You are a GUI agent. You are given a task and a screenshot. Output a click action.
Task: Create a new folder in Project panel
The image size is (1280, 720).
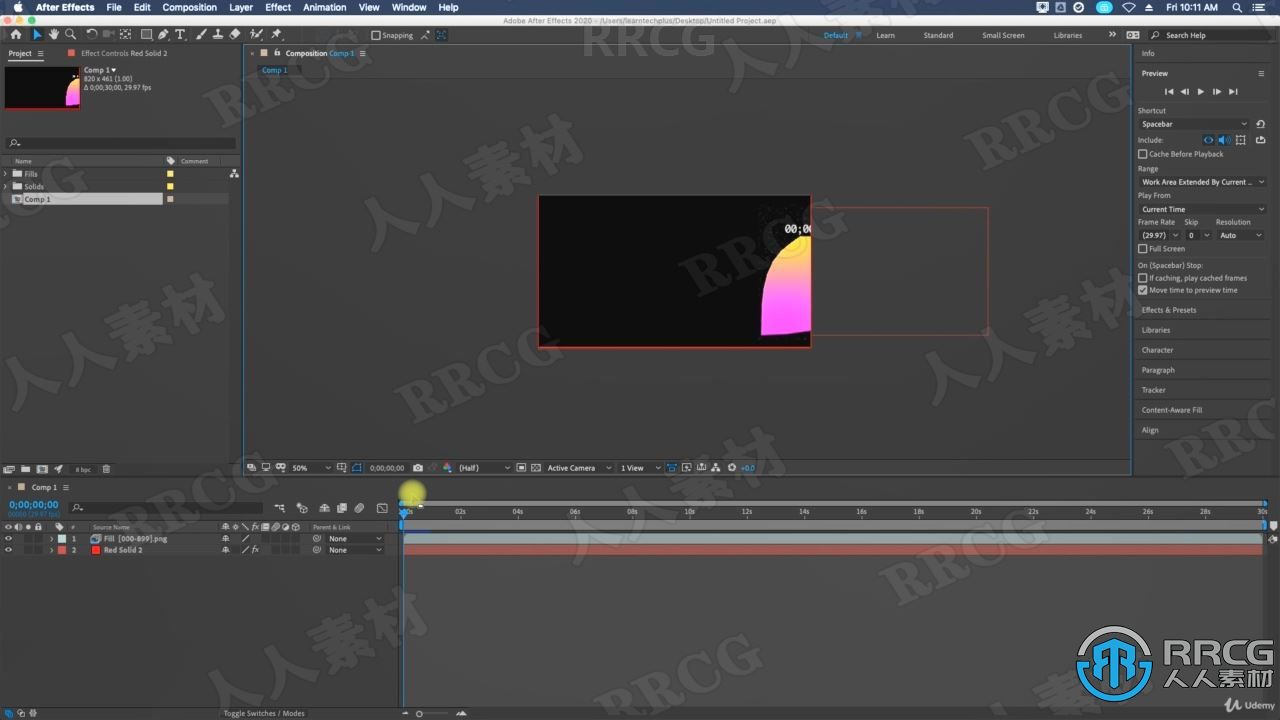click(x=25, y=469)
